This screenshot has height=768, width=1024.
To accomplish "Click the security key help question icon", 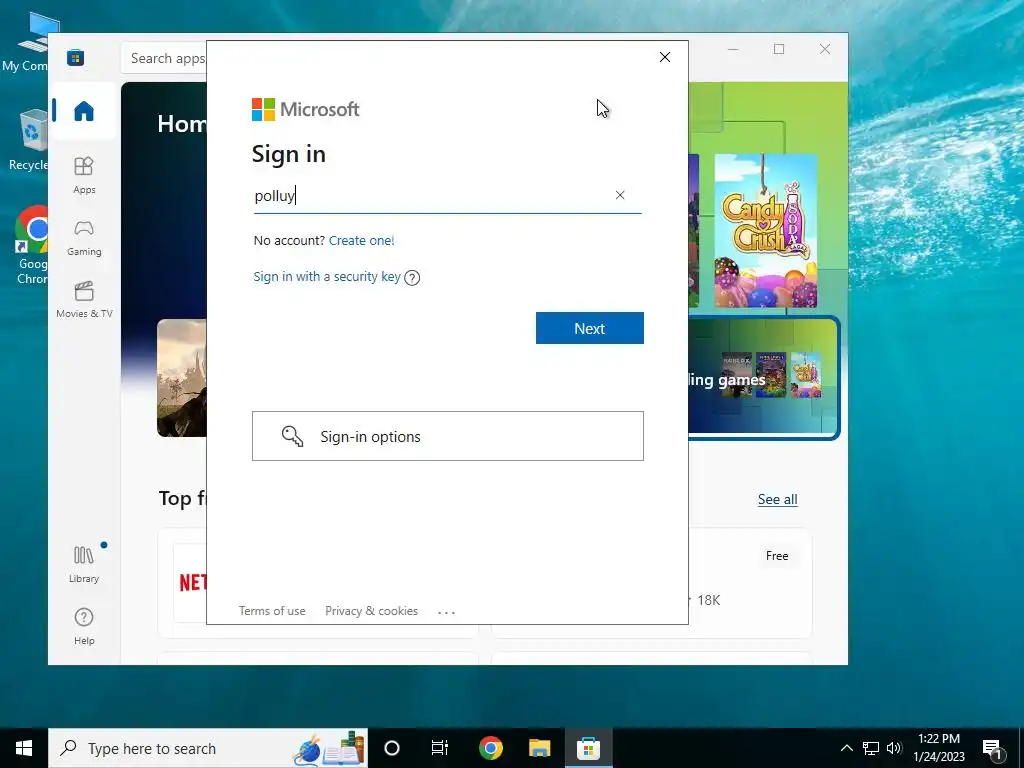I will point(412,278).
